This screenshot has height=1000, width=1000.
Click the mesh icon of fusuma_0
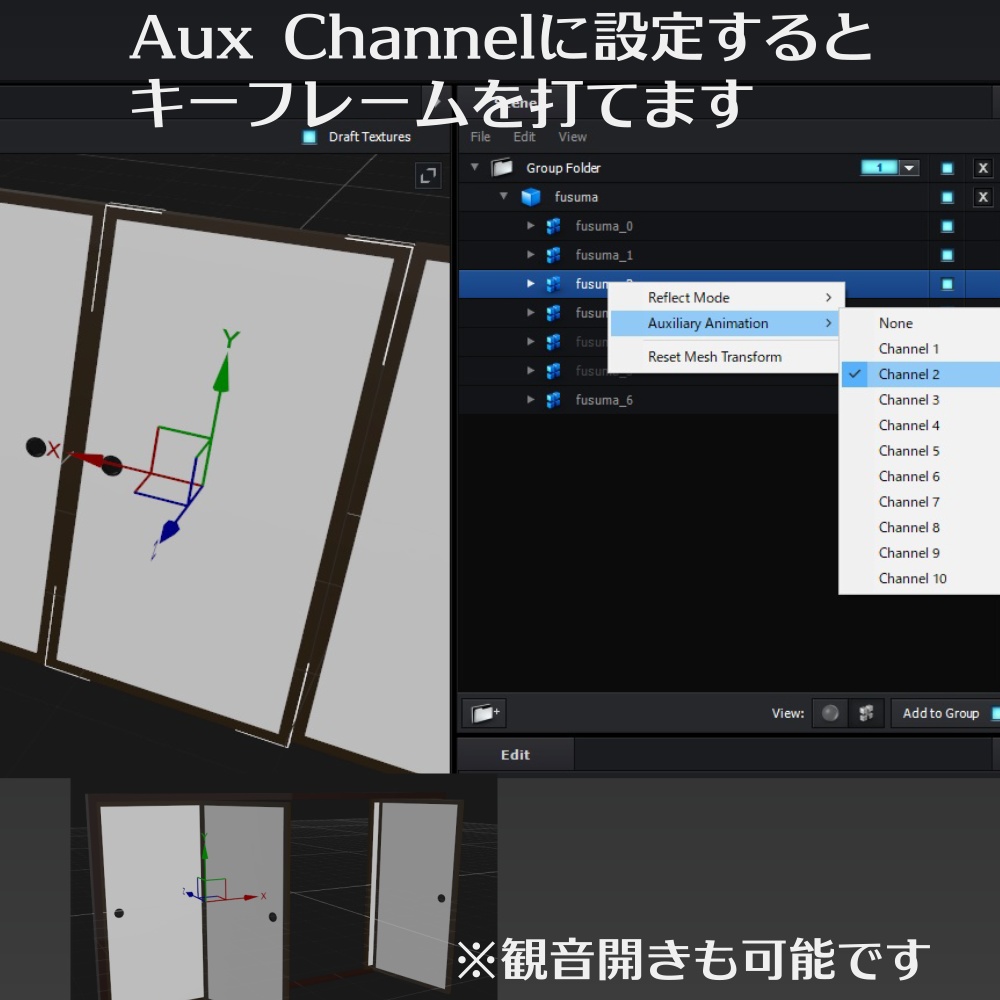(553, 226)
